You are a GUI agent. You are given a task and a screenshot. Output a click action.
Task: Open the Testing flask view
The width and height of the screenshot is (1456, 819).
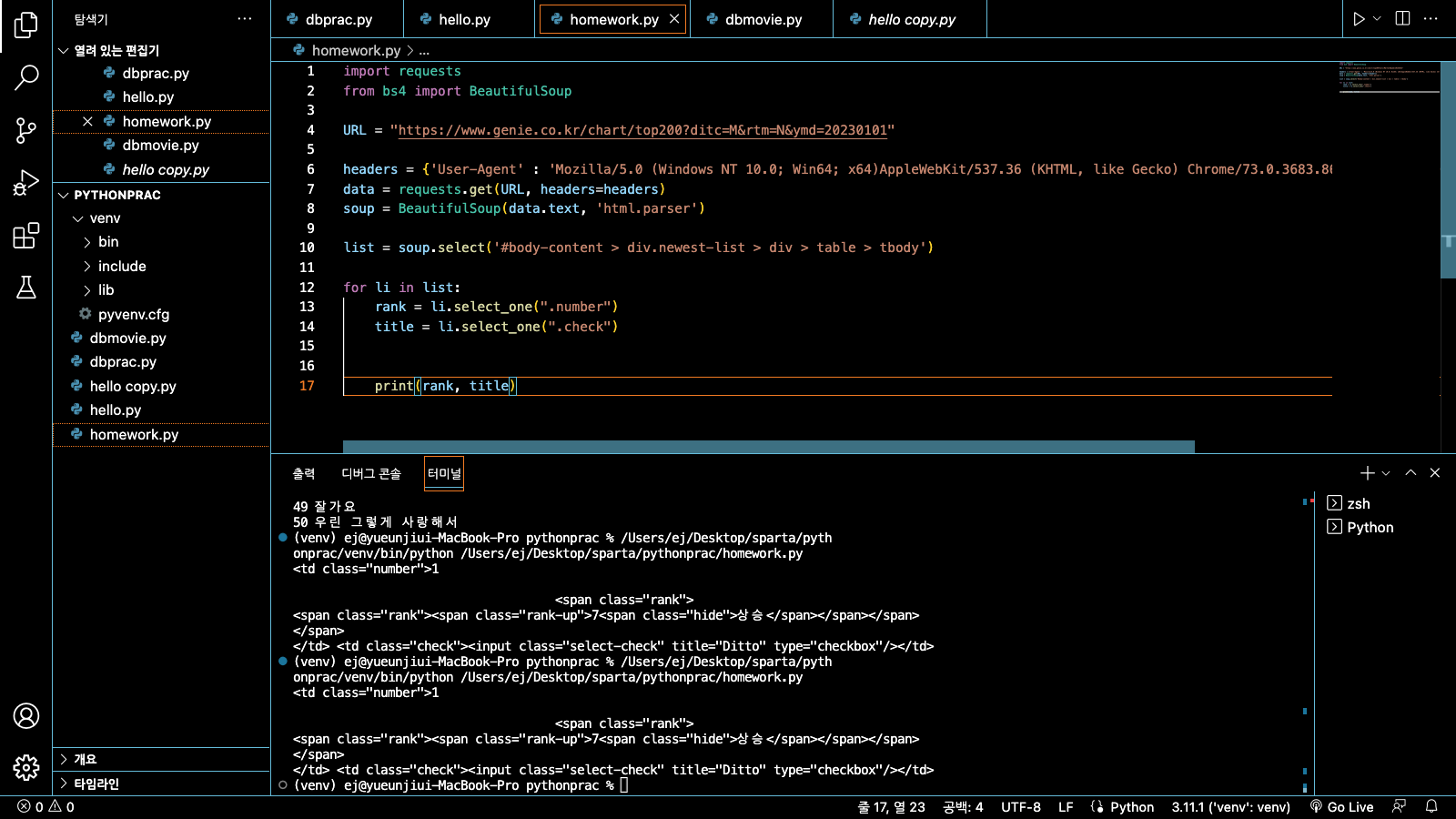coord(26,288)
